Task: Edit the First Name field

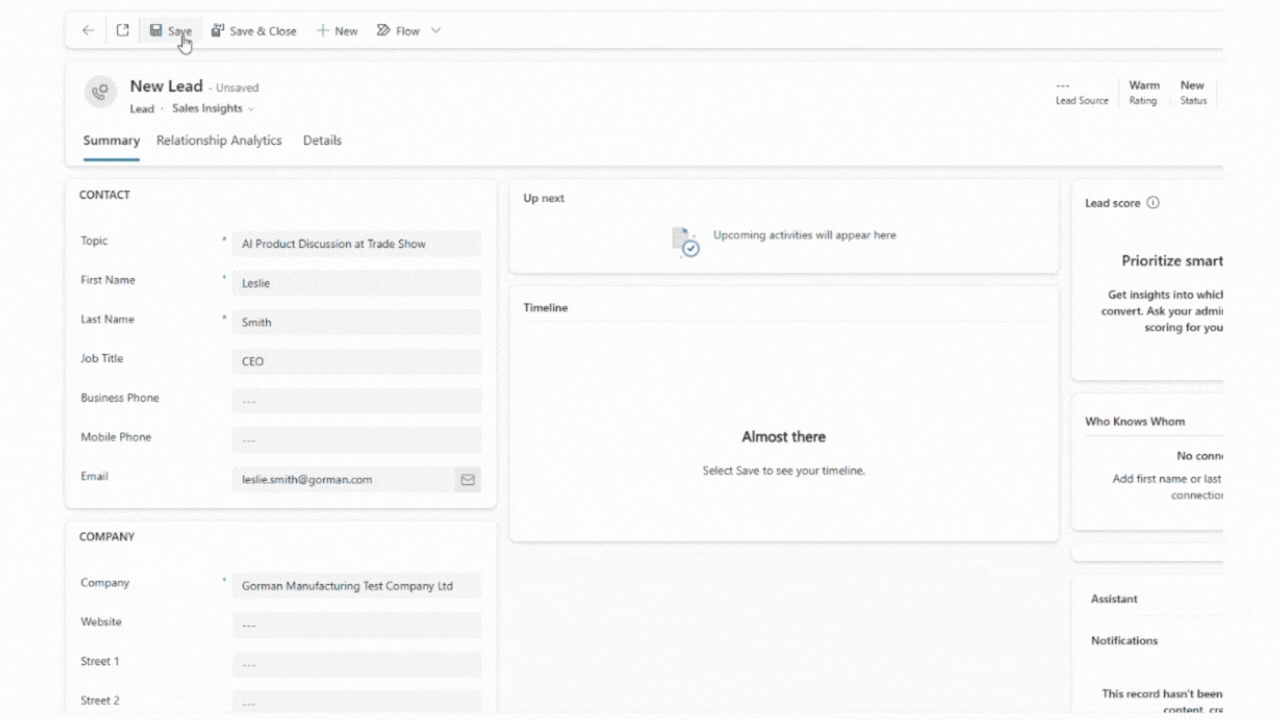Action: [x=357, y=283]
